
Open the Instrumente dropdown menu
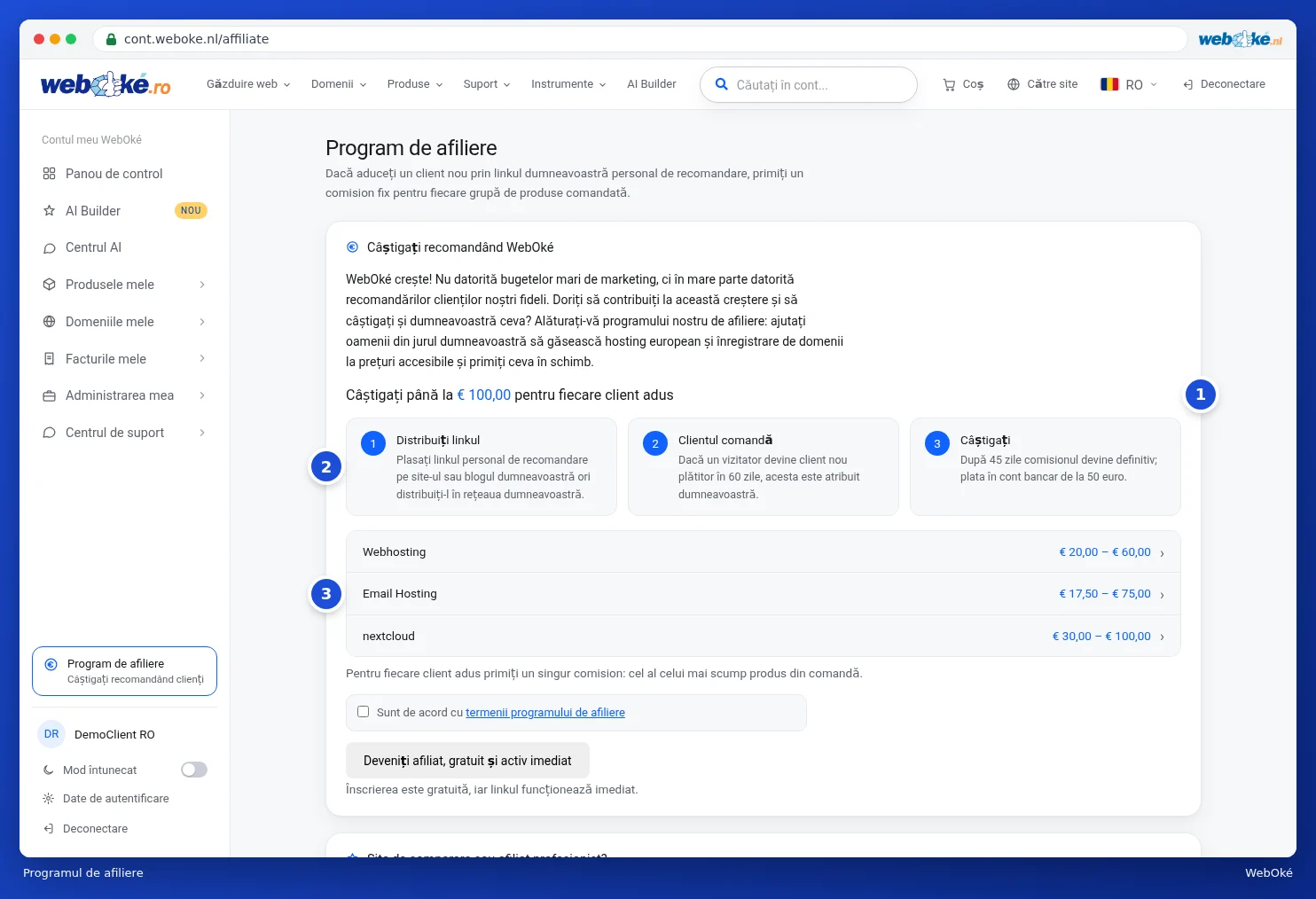(x=568, y=84)
